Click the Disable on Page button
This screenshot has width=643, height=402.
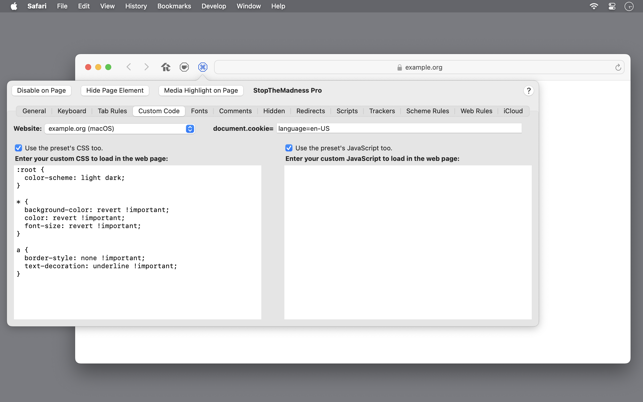click(41, 90)
